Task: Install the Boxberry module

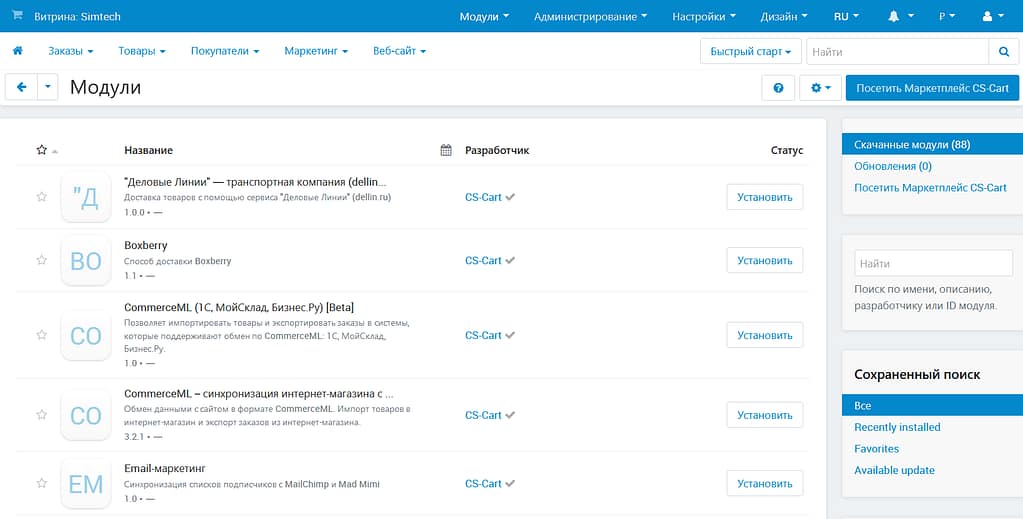Action: point(764,260)
